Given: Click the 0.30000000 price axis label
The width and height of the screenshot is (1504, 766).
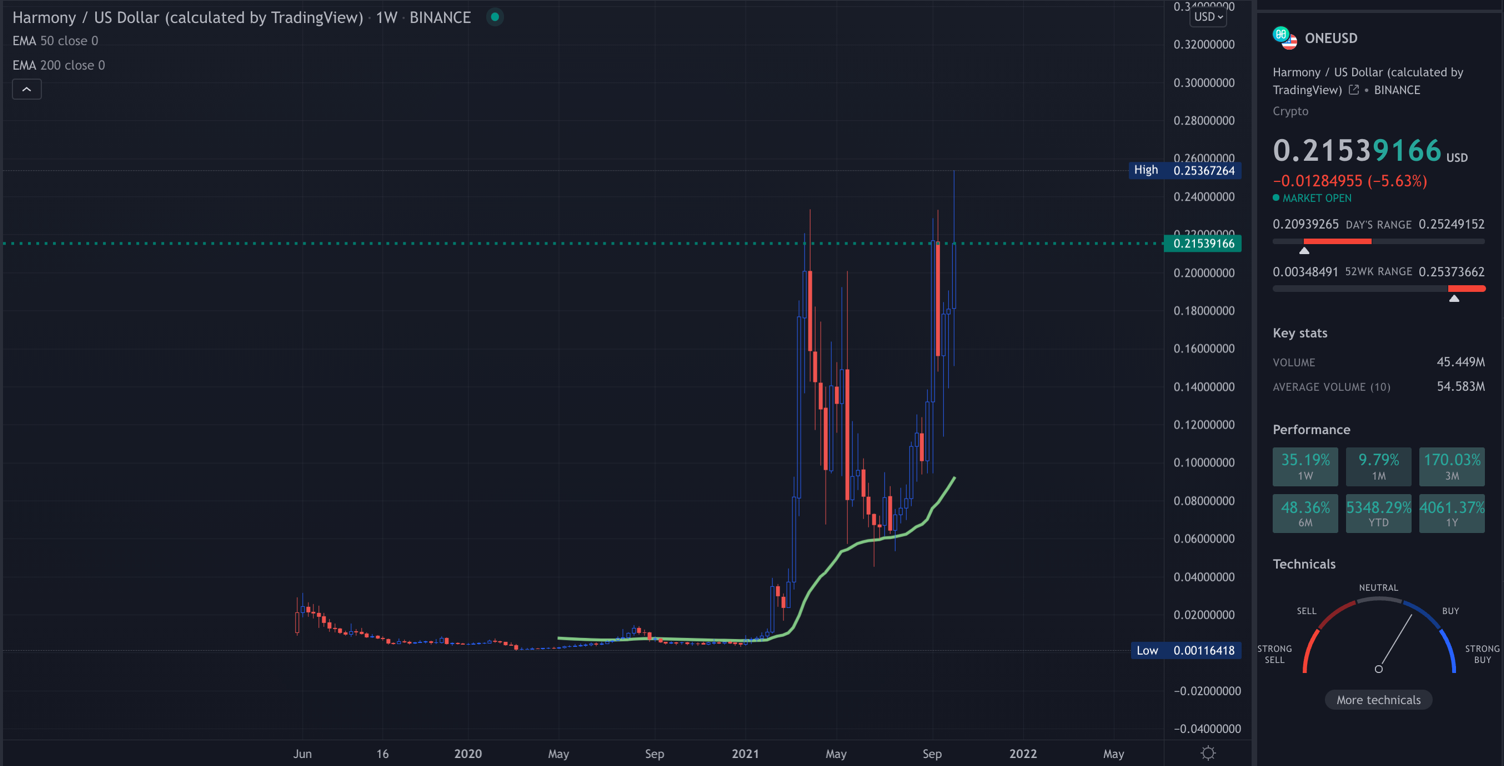Looking at the screenshot, I should pyautogui.click(x=1204, y=83).
